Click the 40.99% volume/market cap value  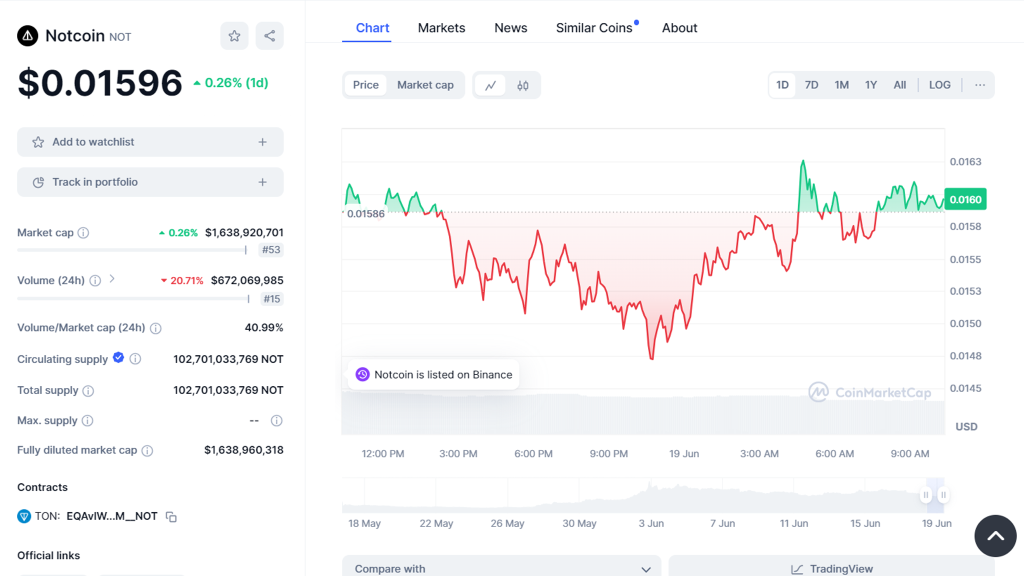(264, 327)
